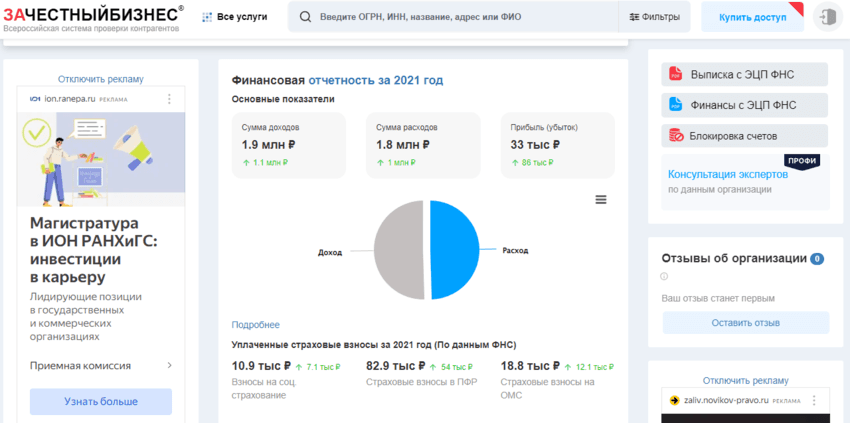Open Магистратура в ИОН РАНХиГС headline
850x423 pixels.
click(x=93, y=250)
